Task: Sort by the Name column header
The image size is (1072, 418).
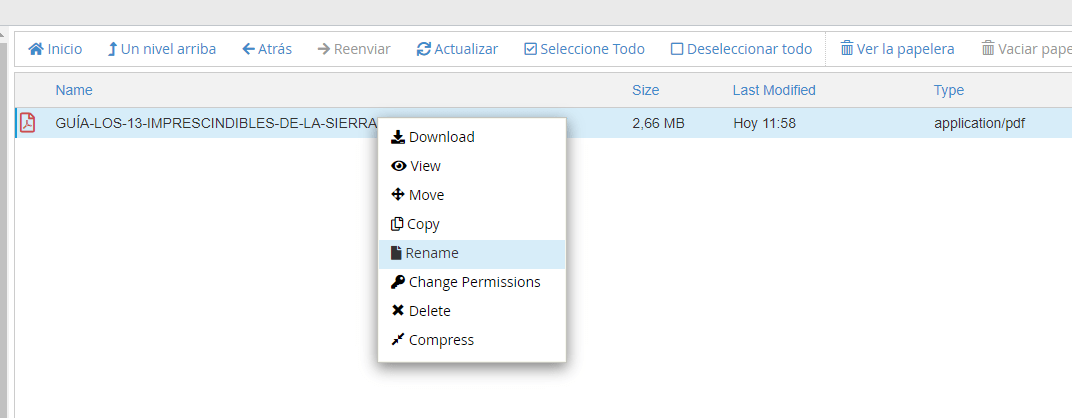Action: click(74, 90)
